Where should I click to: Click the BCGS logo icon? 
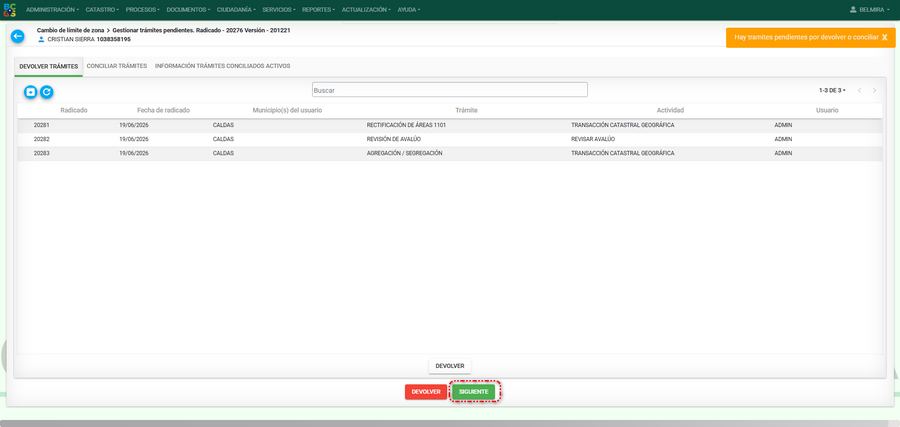pyautogui.click(x=10, y=10)
